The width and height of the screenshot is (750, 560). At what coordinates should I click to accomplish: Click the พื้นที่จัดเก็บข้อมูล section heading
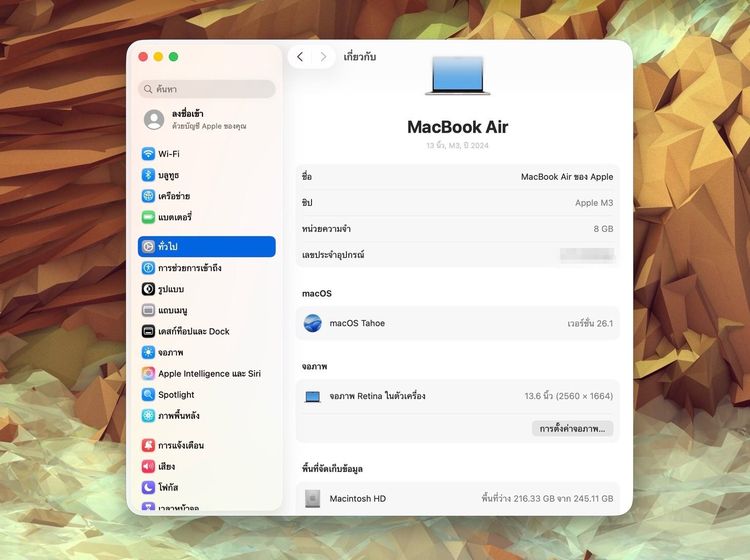(332, 469)
